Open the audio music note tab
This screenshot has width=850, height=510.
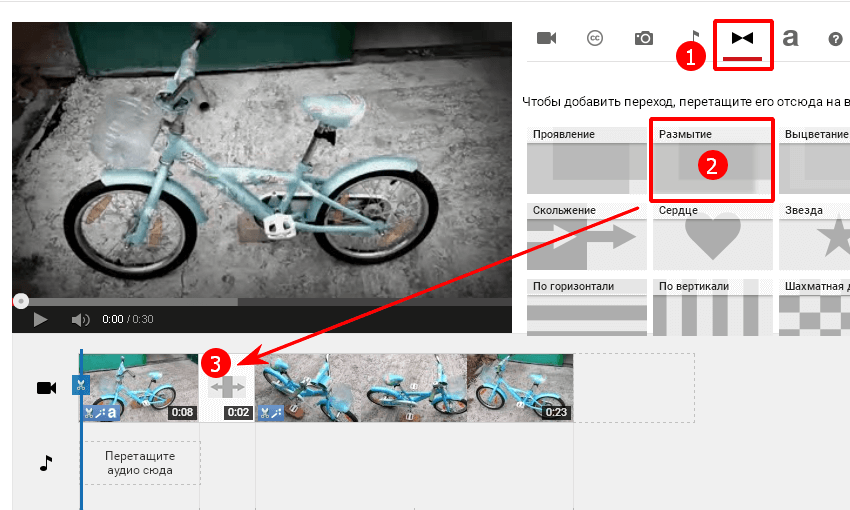coord(694,37)
